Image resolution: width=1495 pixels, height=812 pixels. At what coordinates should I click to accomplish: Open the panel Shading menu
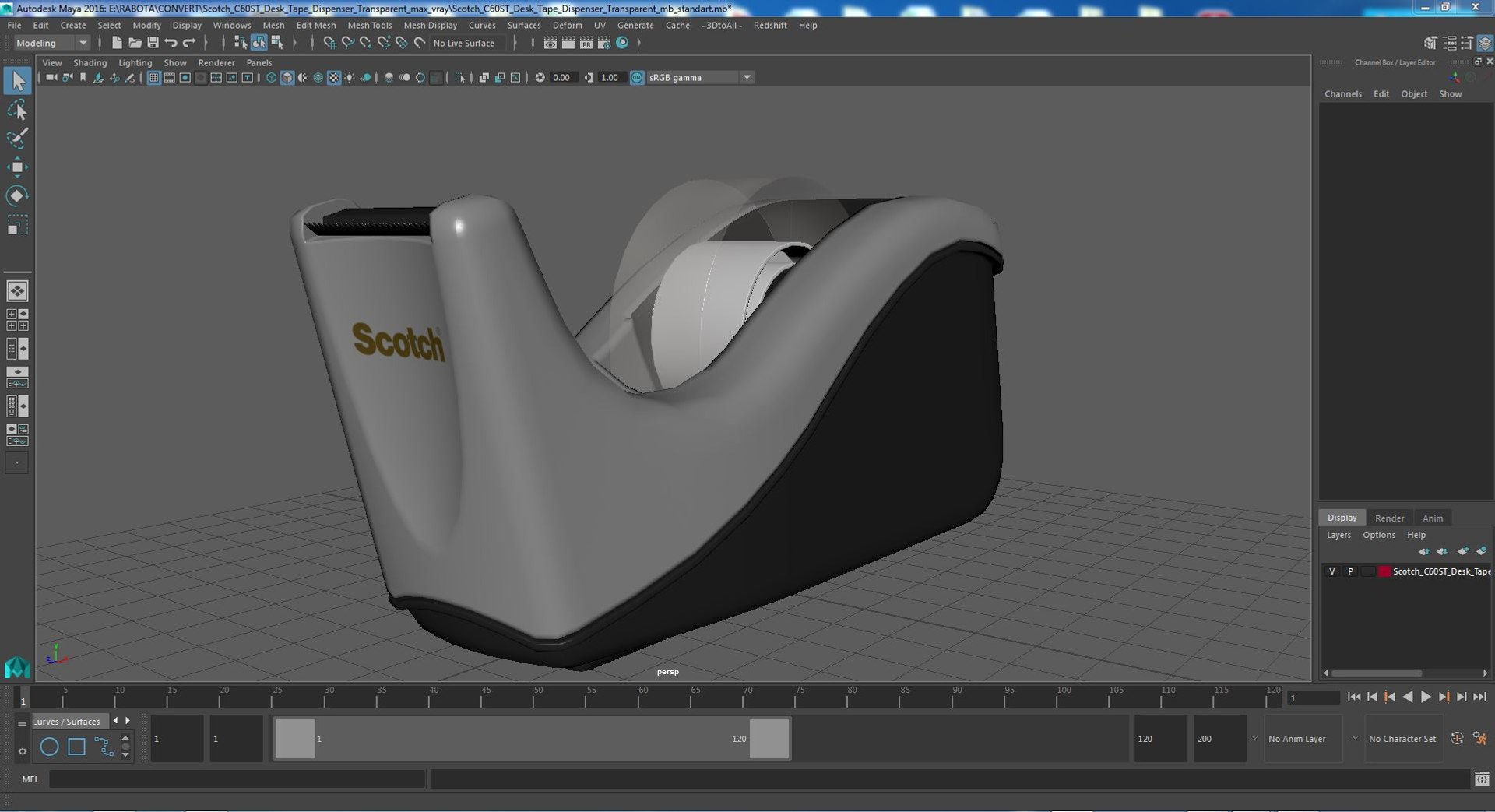[90, 62]
